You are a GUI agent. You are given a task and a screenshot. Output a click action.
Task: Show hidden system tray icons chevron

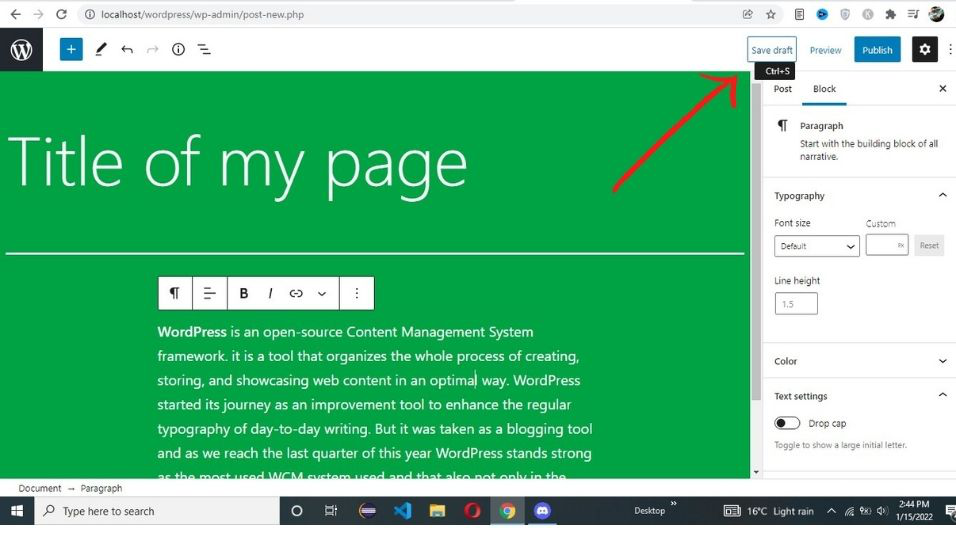click(x=831, y=511)
